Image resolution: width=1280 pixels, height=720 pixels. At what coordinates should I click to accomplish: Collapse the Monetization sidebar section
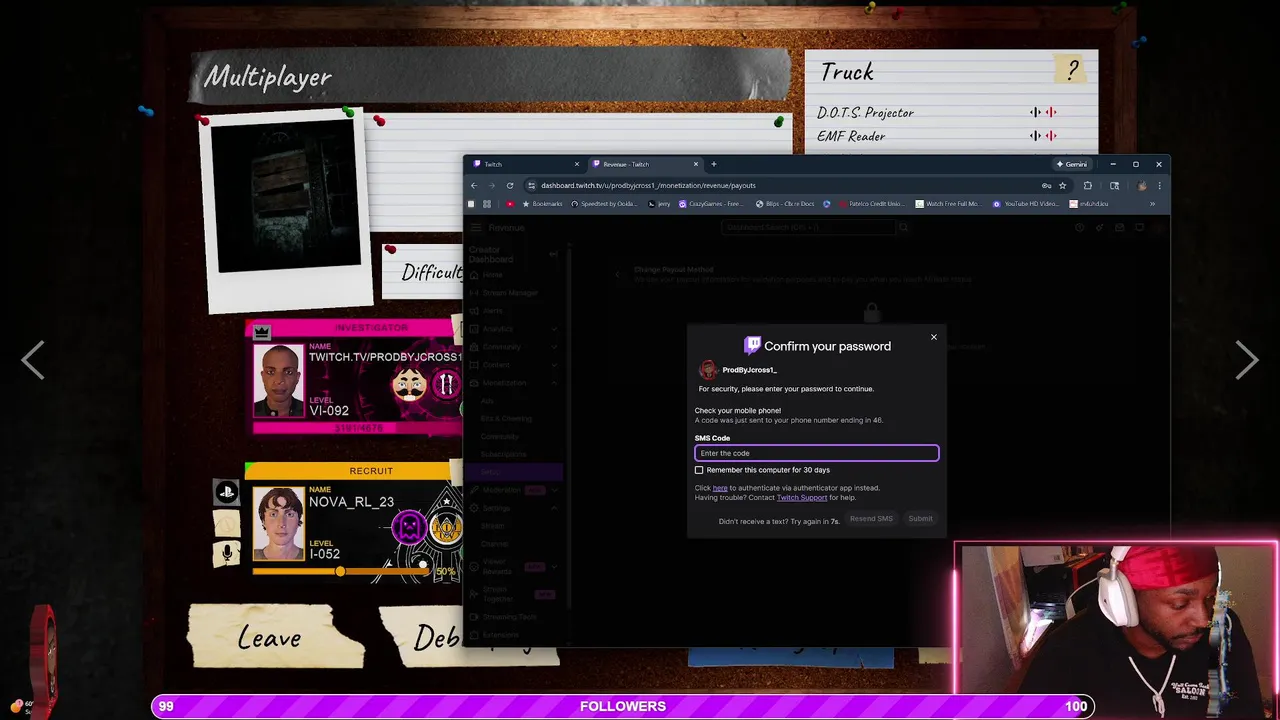click(554, 383)
